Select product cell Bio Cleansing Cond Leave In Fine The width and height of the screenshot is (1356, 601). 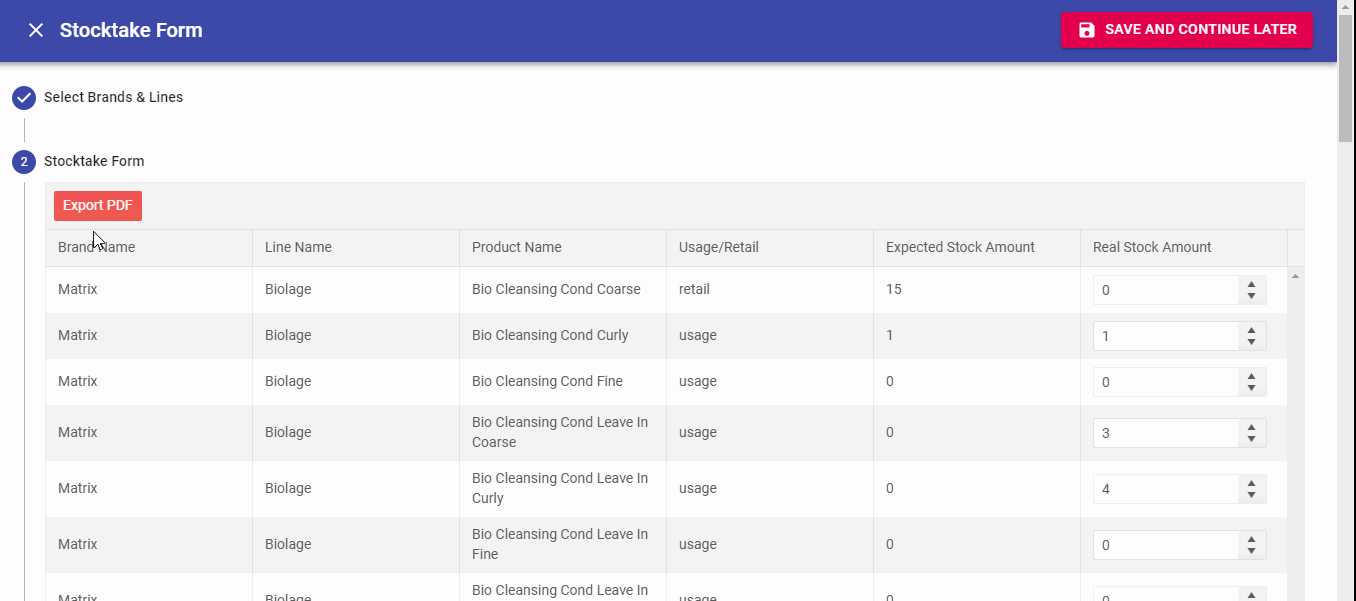tap(563, 545)
